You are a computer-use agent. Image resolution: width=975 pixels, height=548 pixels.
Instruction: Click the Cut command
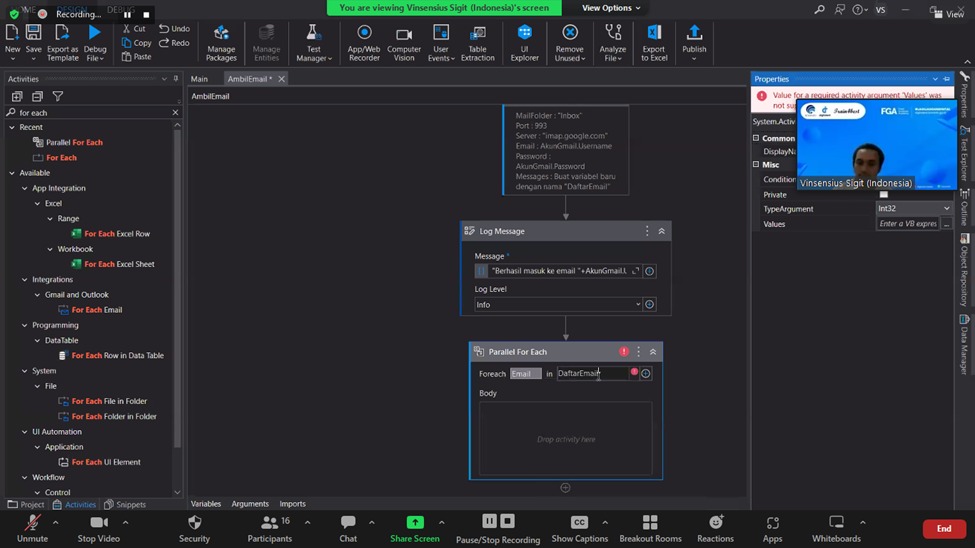[x=134, y=29]
